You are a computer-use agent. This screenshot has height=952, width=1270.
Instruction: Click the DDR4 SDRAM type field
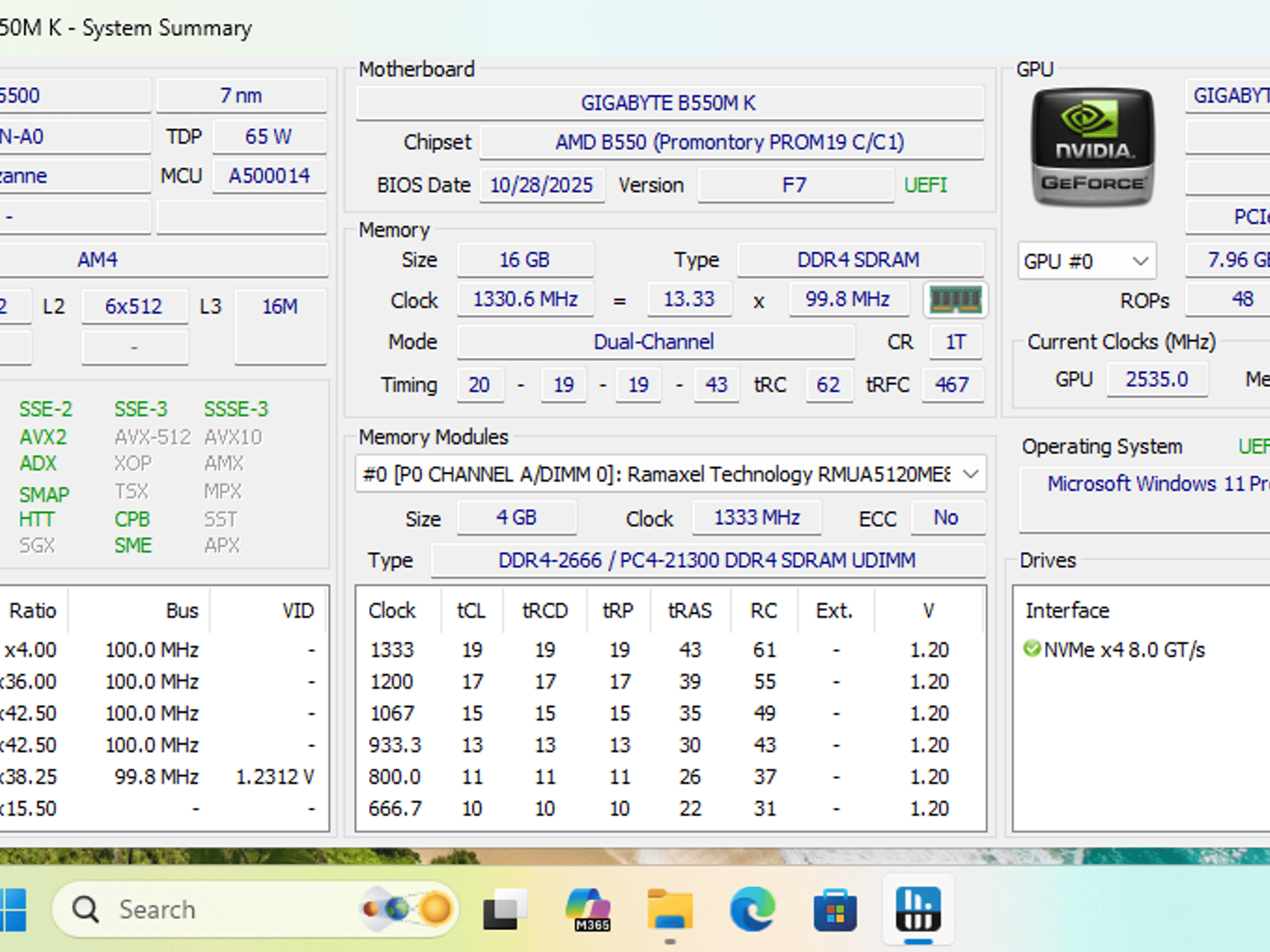pos(859,260)
